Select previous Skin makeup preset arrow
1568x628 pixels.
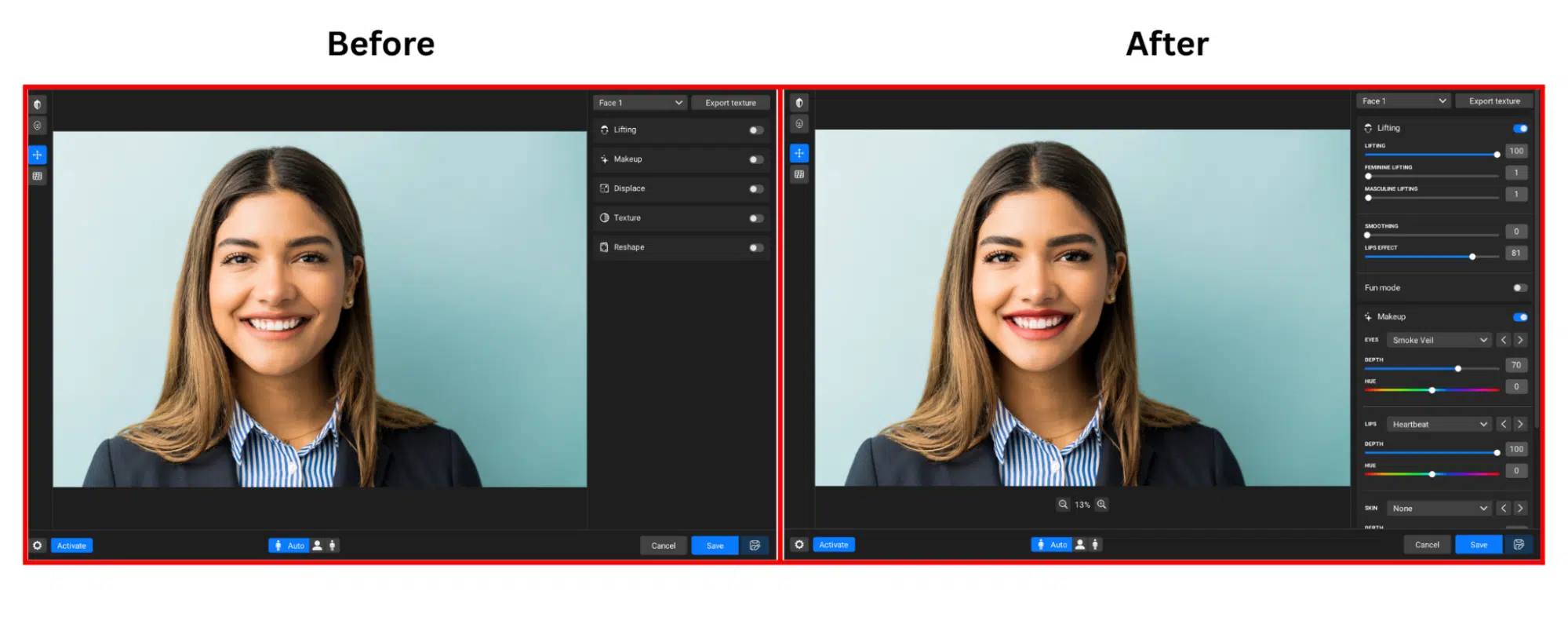tap(1504, 509)
